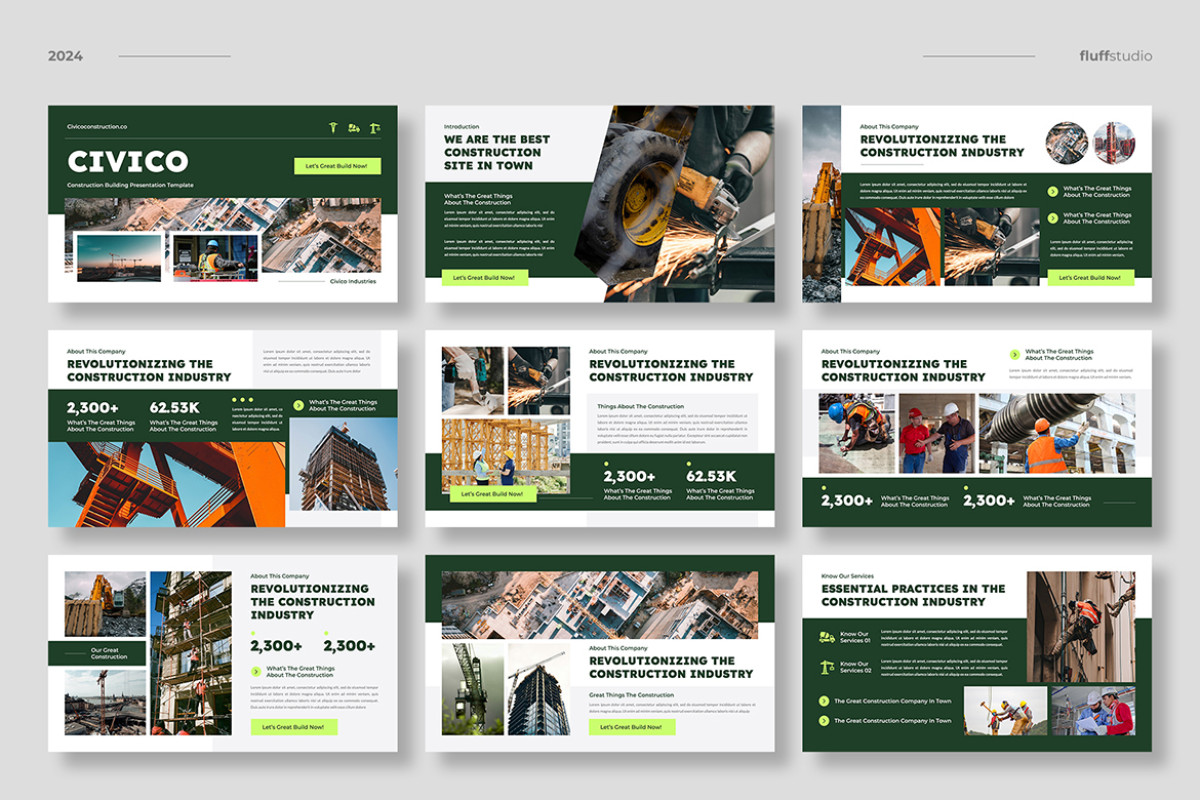Select the second green bullet beside What's The Great Things
Viewport: 1200px width, 800px height.
(x=967, y=487)
